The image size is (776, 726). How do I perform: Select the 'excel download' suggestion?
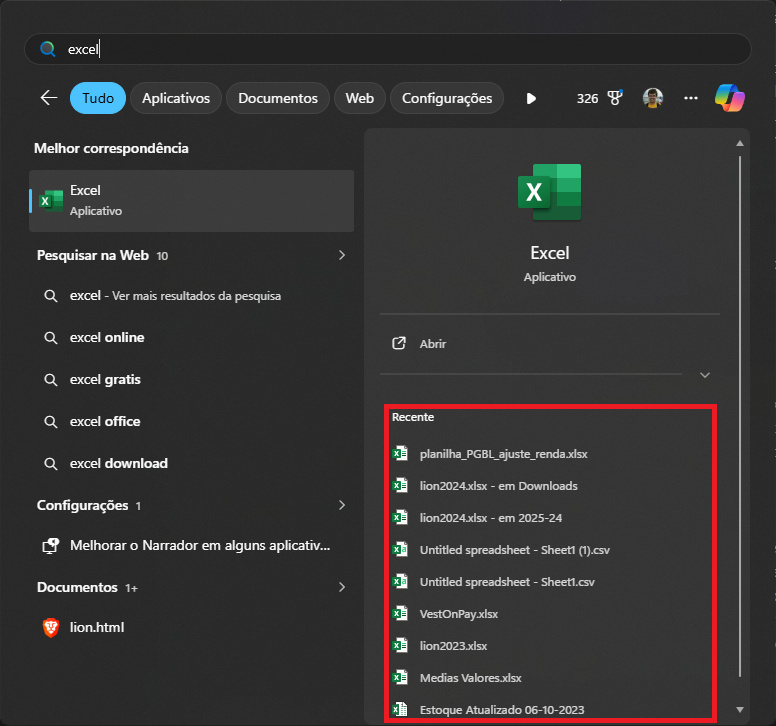click(x=192, y=464)
